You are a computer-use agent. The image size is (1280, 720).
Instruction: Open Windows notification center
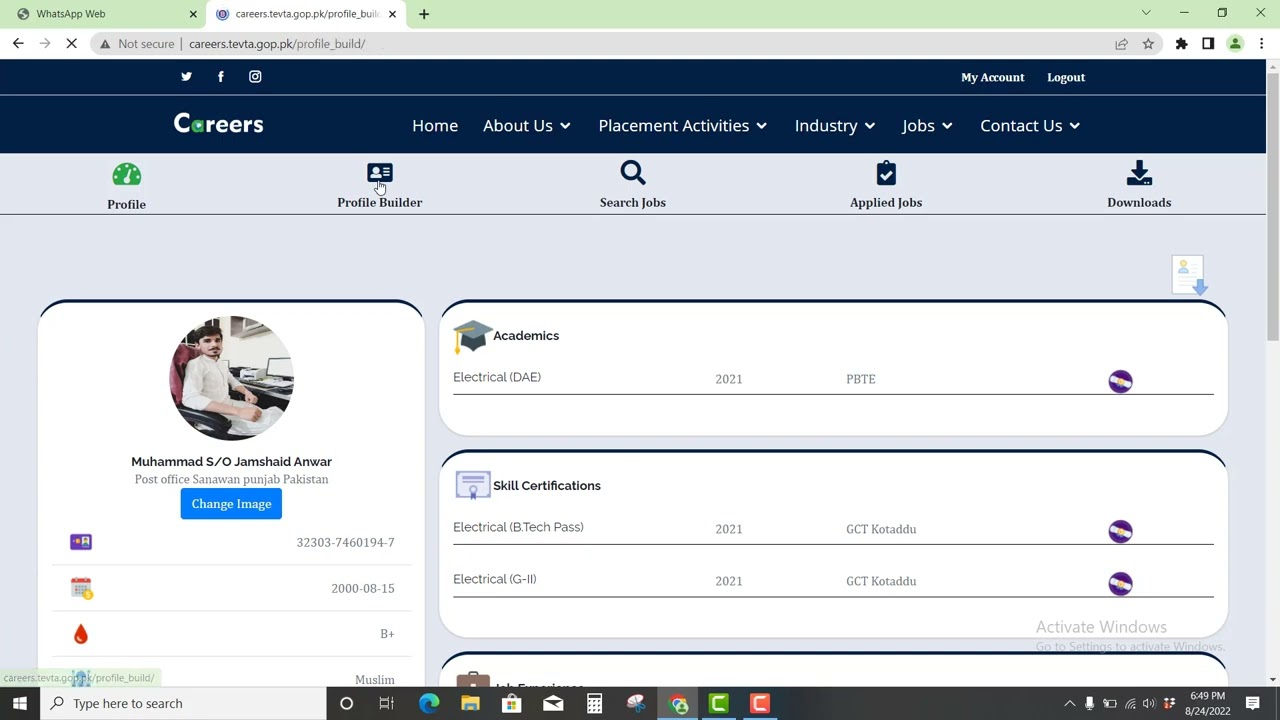point(1253,704)
